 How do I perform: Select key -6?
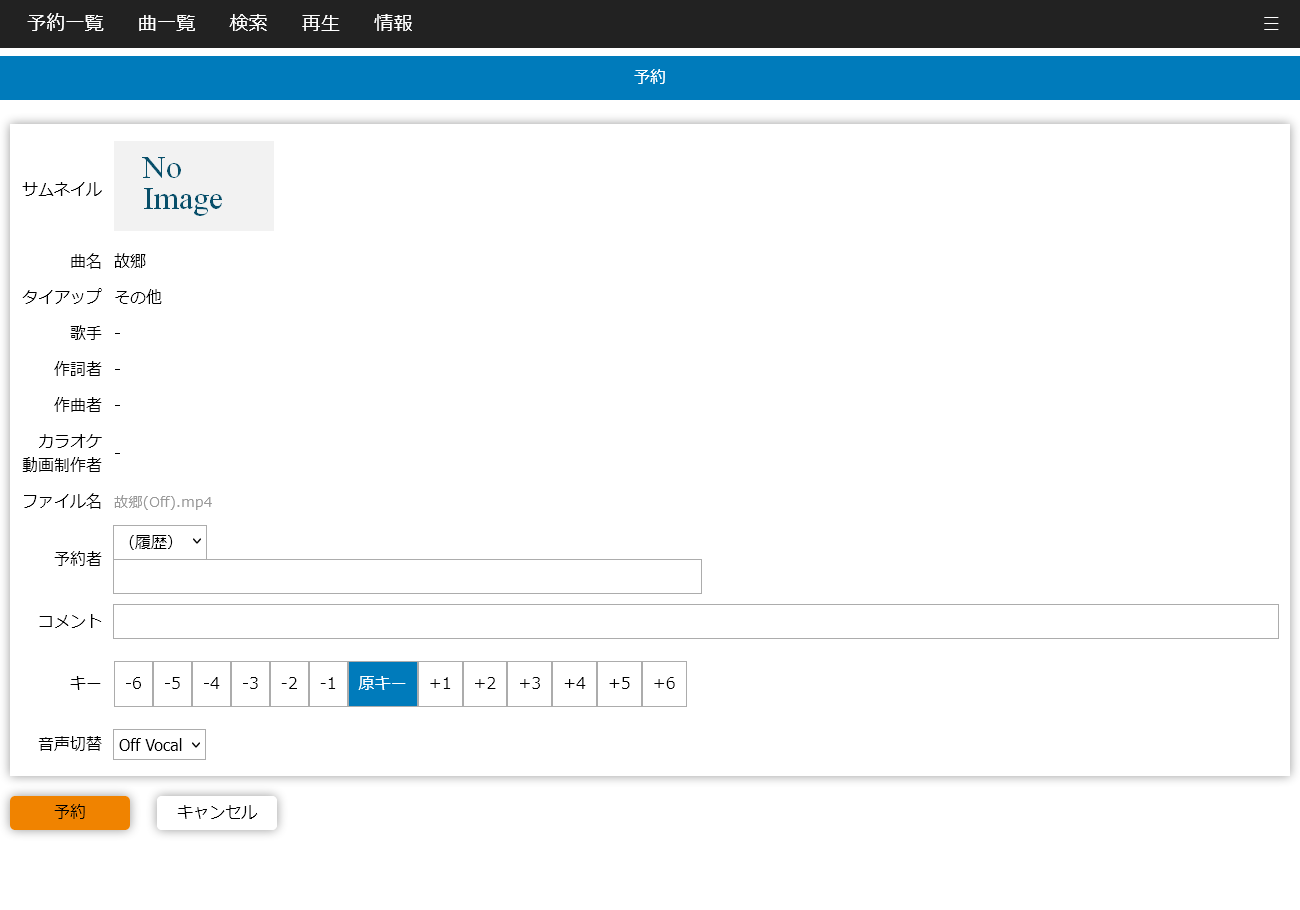click(133, 684)
